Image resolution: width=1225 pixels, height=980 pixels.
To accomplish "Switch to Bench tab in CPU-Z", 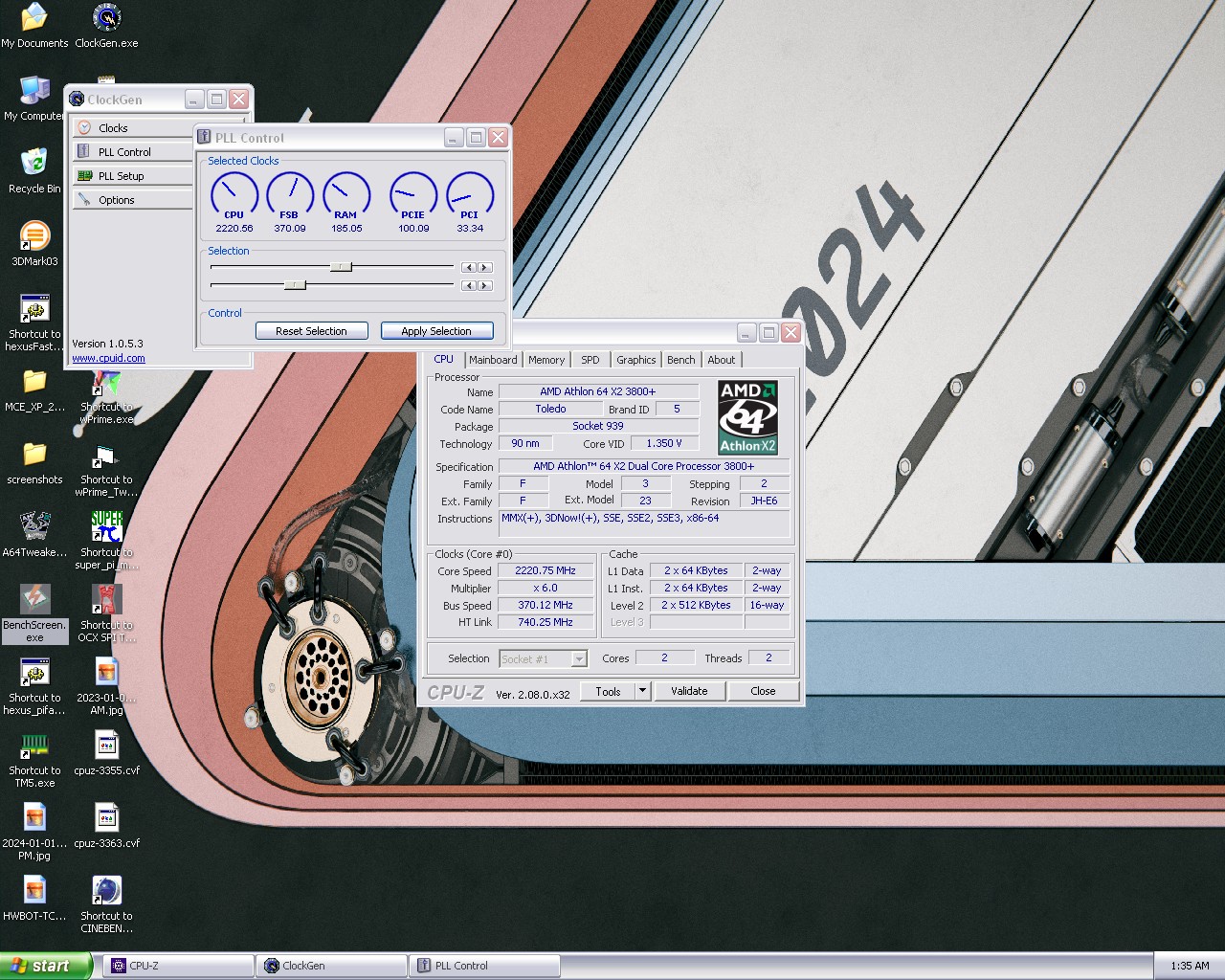I will point(681,360).
